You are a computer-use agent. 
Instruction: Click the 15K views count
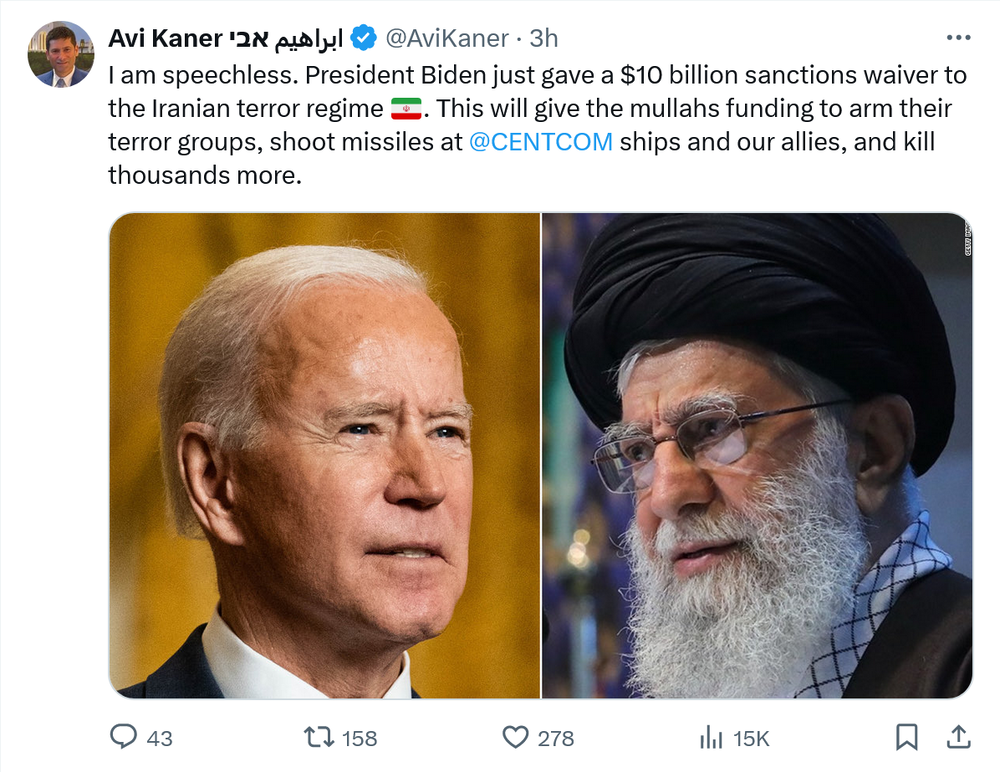coord(751,739)
